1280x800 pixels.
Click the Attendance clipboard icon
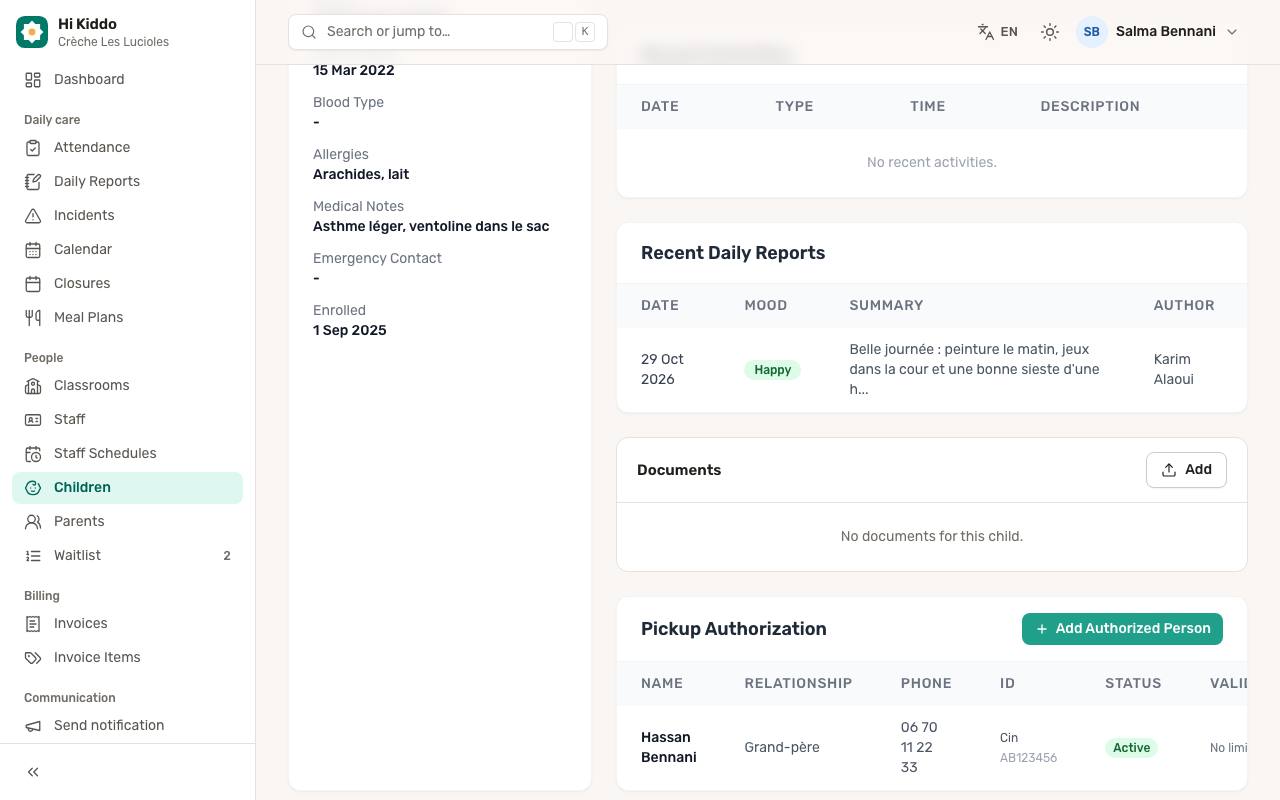(x=33, y=147)
